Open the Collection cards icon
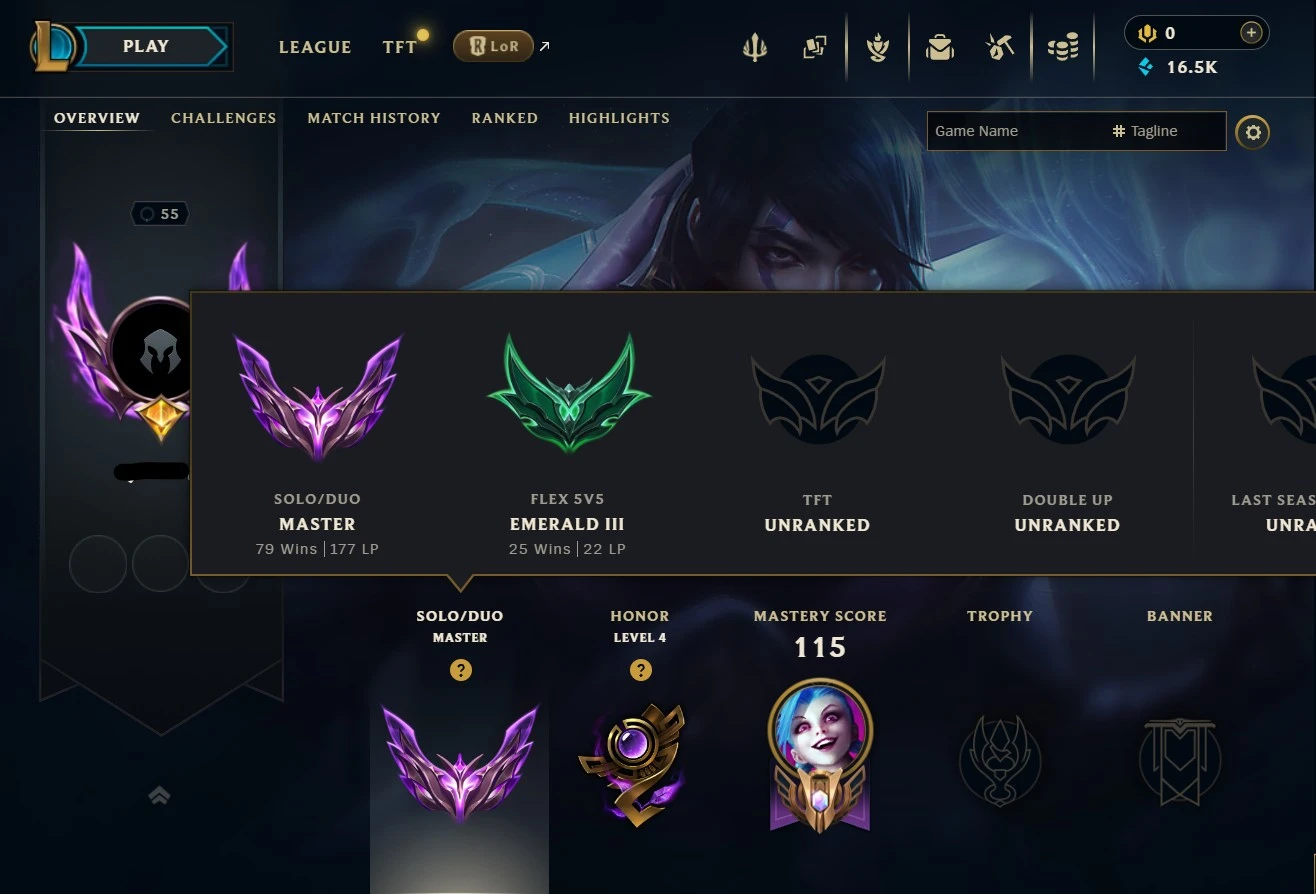The height and width of the screenshot is (894, 1316). pyautogui.click(x=815, y=47)
